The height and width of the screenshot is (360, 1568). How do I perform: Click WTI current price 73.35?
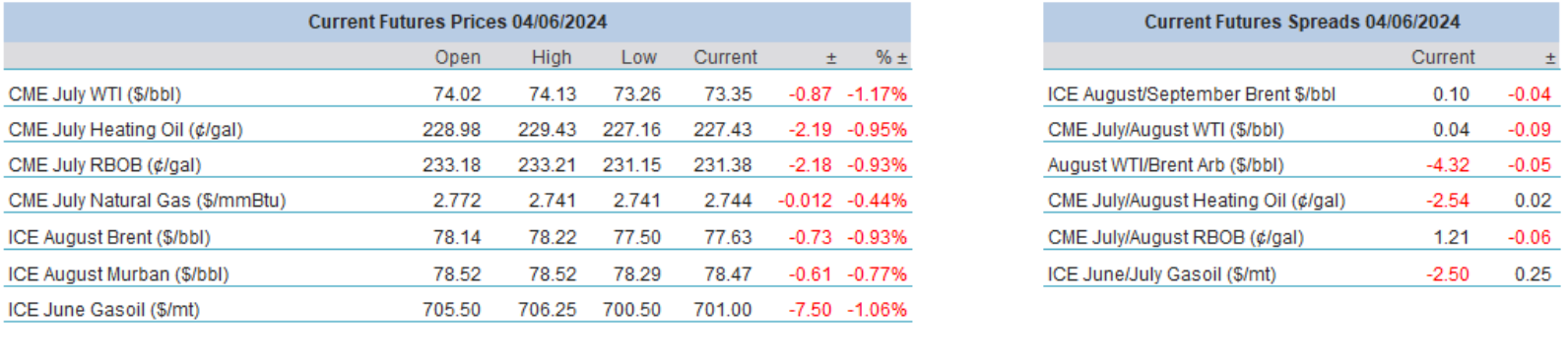pyautogui.click(x=728, y=94)
